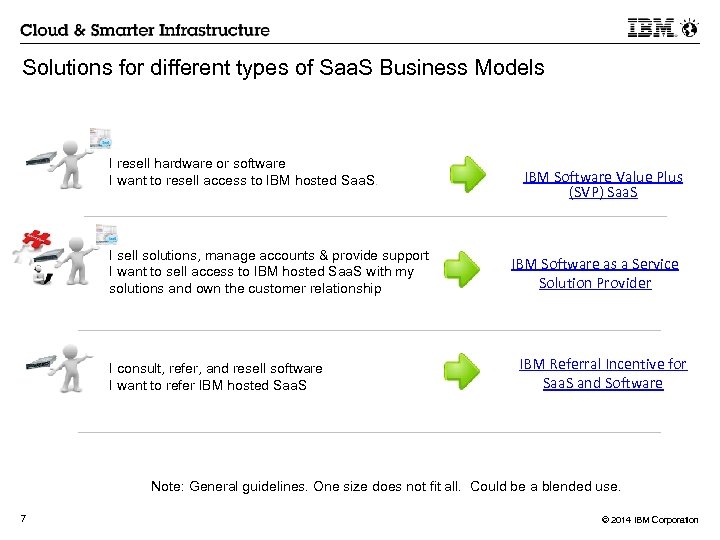Viewport: 720px width, 540px height.
Task: Click the 'I want to refer IBM hosted SaaS' line
Action: [x=208, y=385]
